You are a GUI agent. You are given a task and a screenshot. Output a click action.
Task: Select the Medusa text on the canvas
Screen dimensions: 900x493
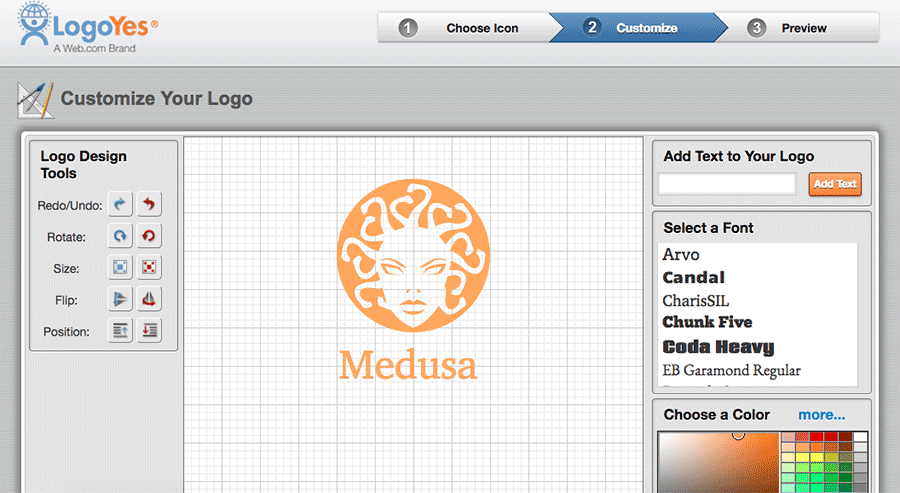click(408, 364)
